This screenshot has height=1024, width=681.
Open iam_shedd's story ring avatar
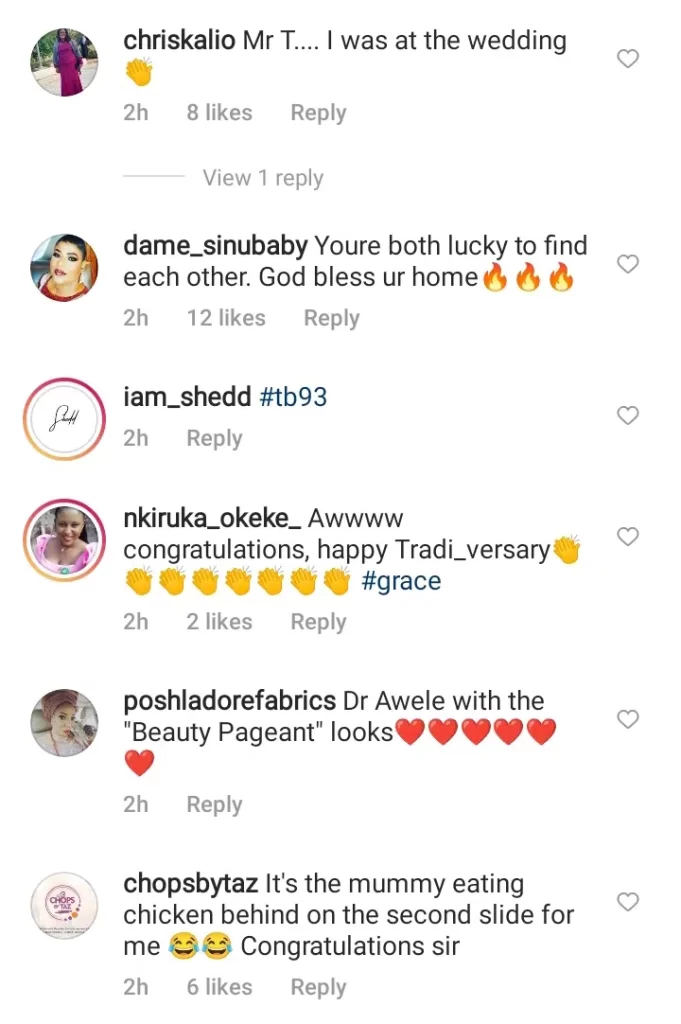(65, 419)
